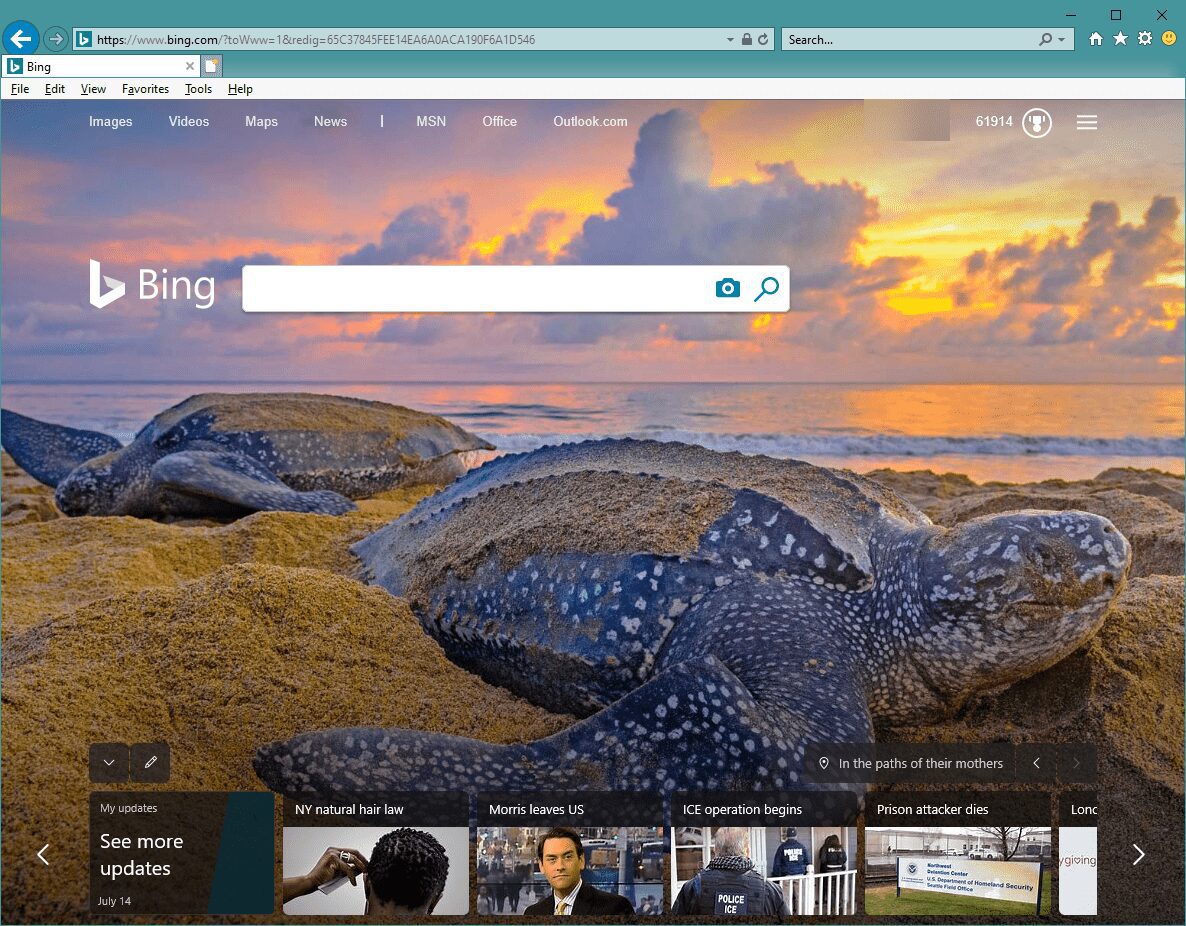
Task: Open the Edit menu
Action: [54, 89]
